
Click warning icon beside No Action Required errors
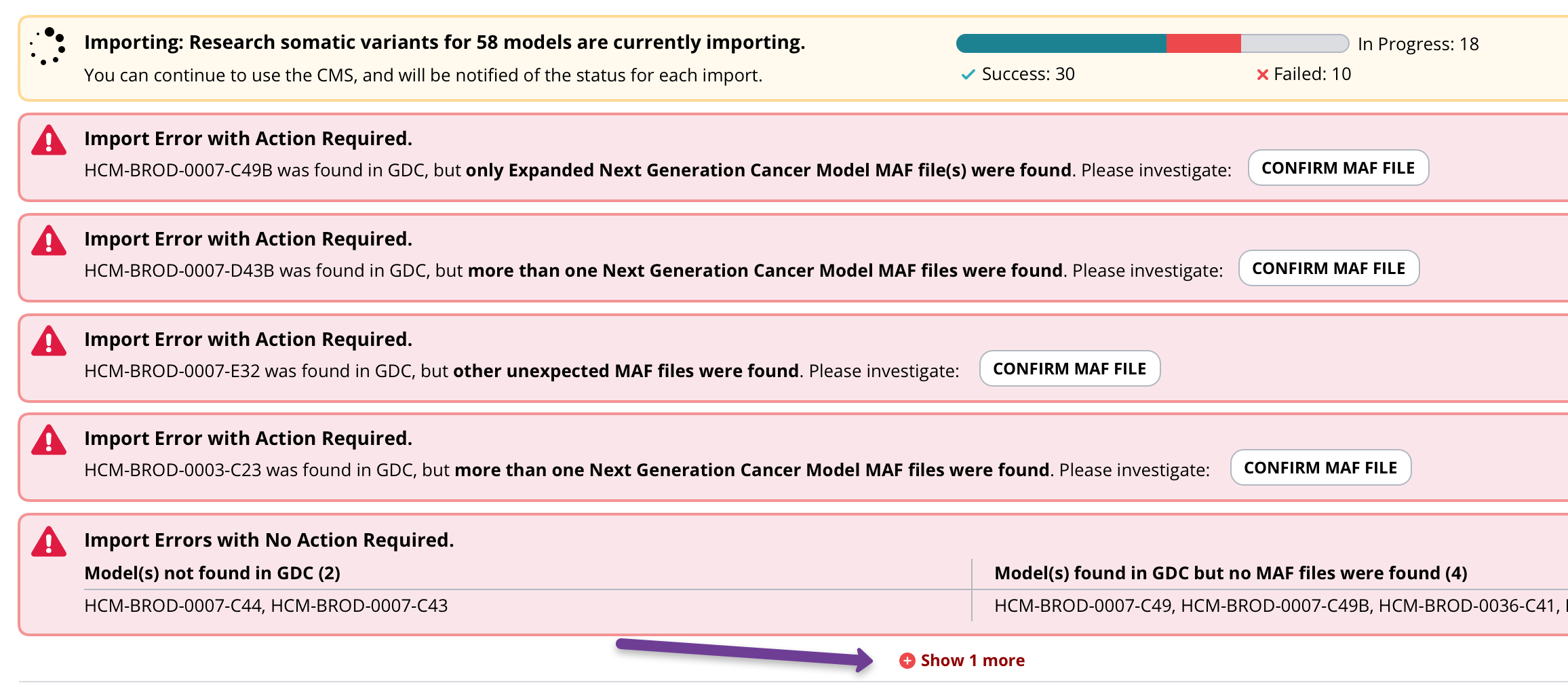pyautogui.click(x=49, y=541)
